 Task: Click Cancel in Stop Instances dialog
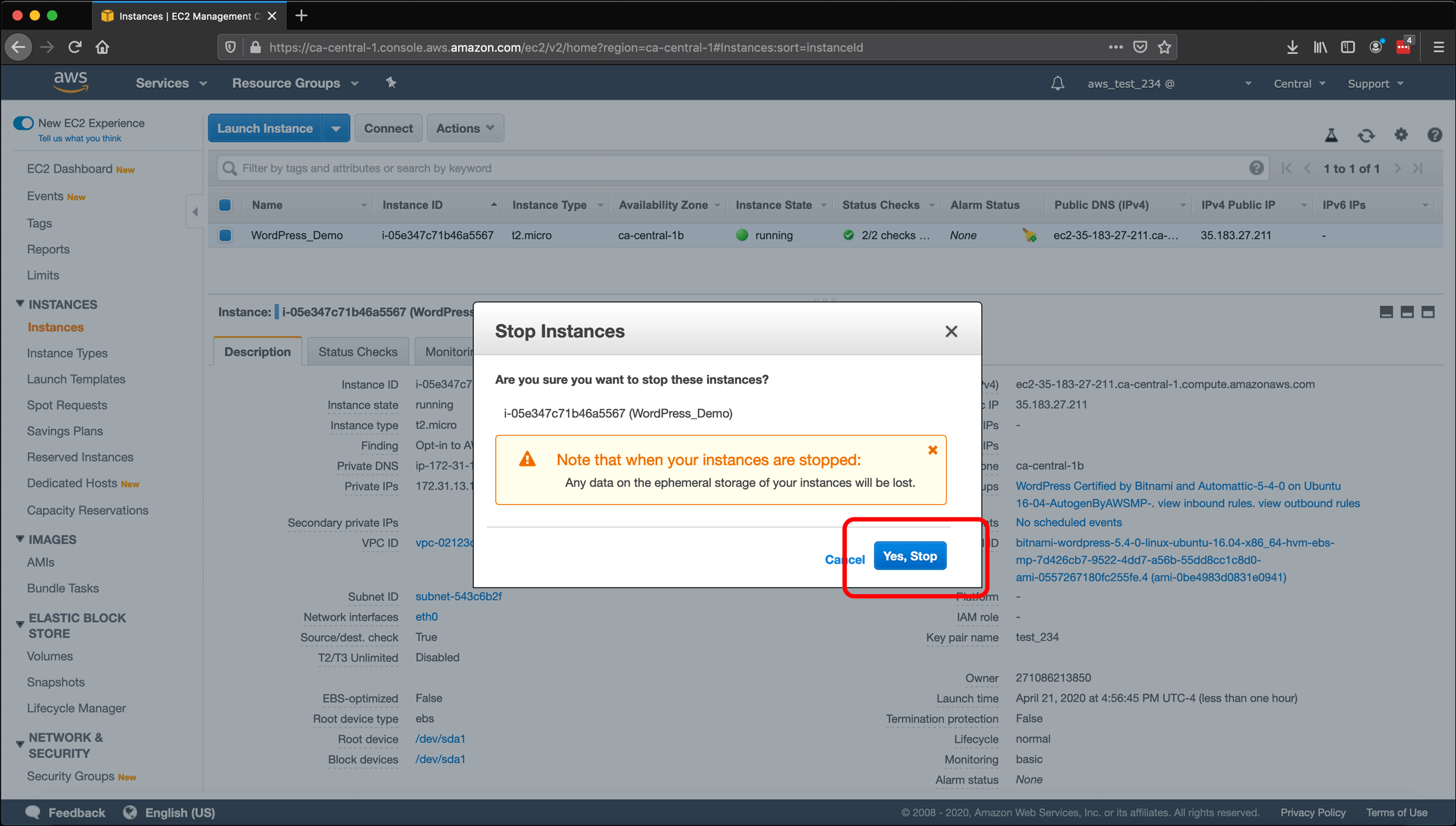click(x=844, y=559)
